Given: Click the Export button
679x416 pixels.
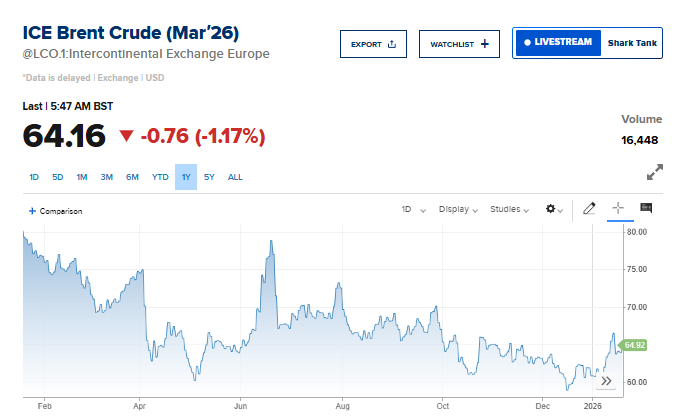Looking at the screenshot, I should coord(373,44).
